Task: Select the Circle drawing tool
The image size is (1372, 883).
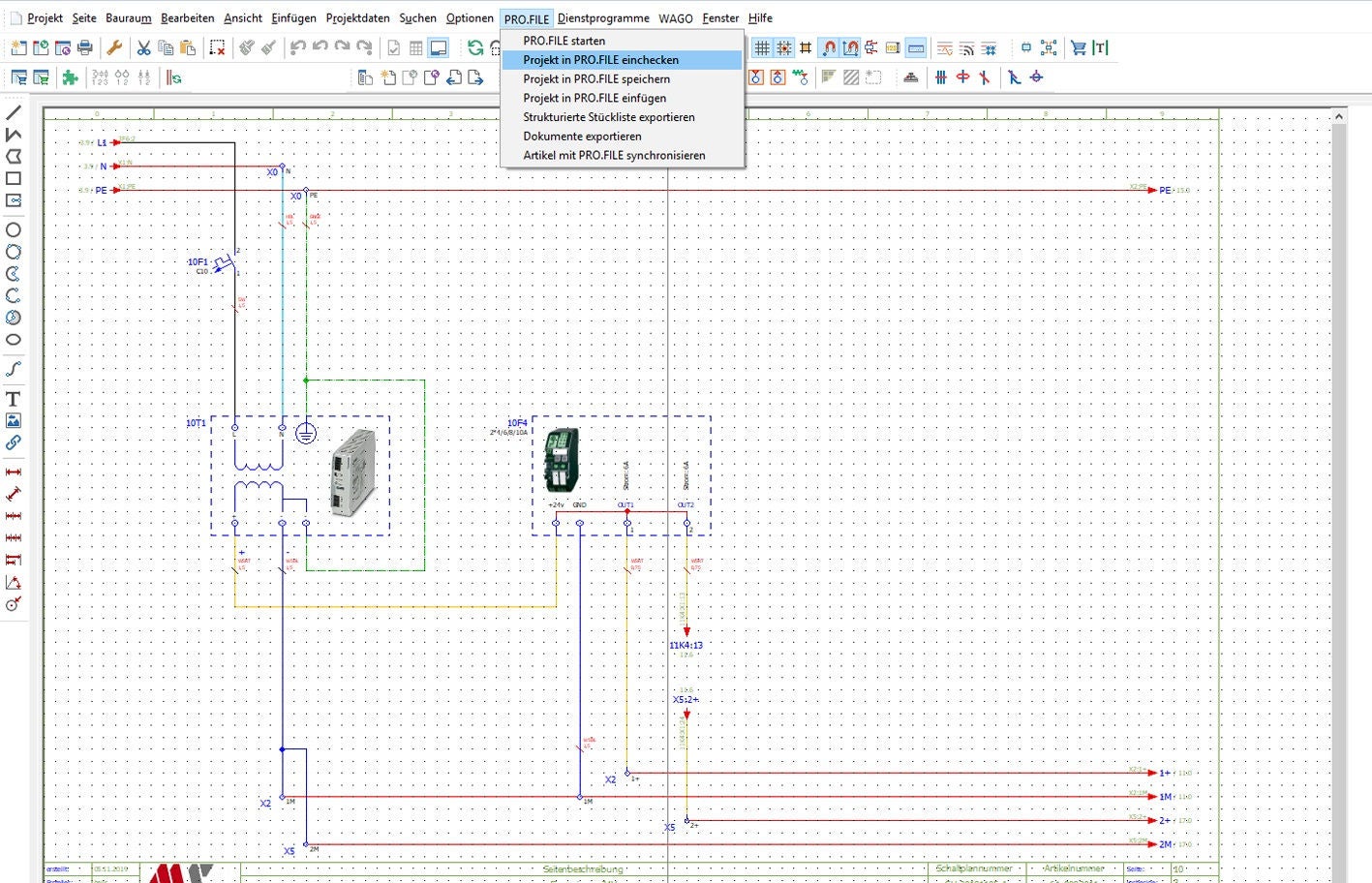Action: pyautogui.click(x=14, y=229)
